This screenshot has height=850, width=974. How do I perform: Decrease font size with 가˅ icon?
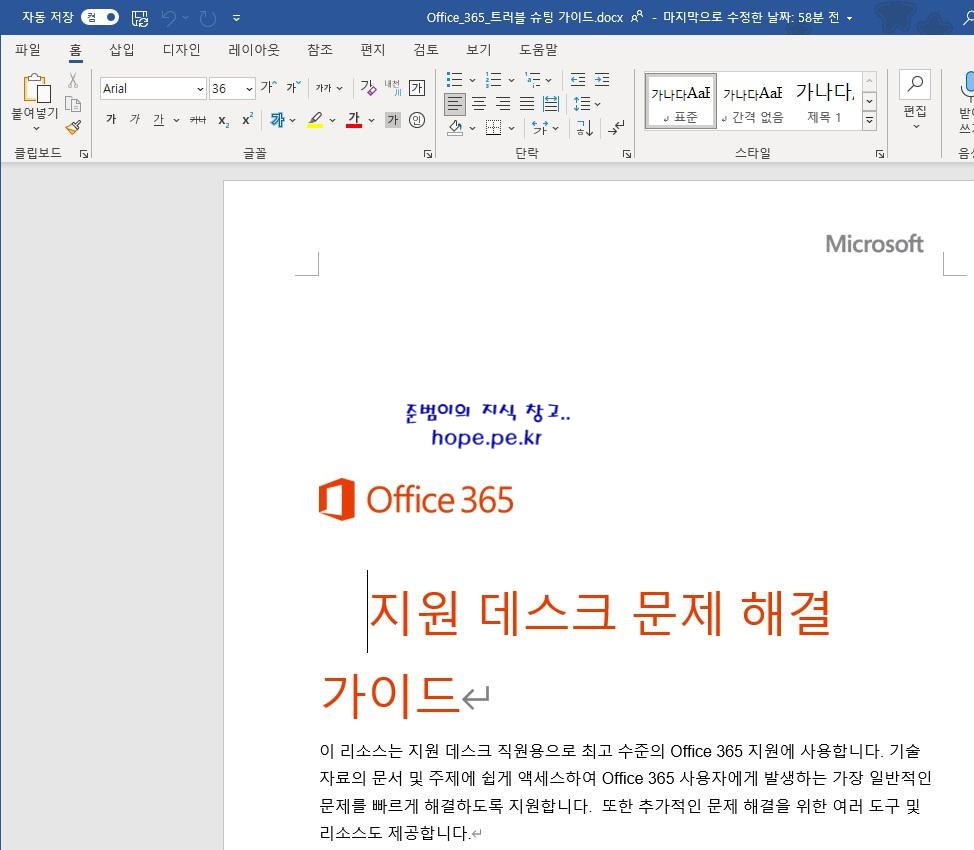293,88
